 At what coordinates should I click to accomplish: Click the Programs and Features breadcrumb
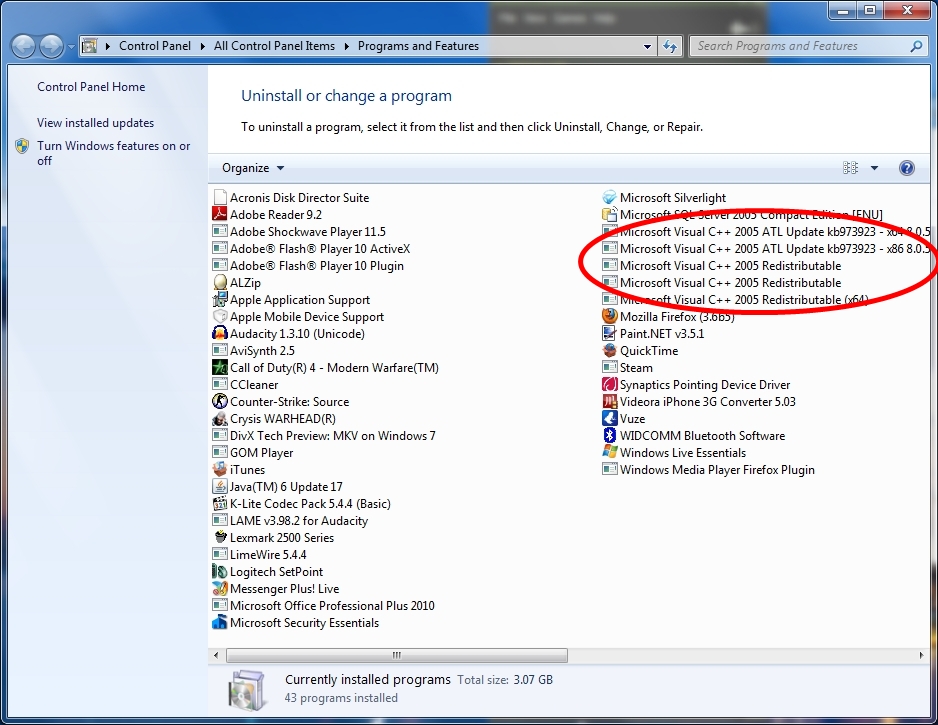[418, 46]
